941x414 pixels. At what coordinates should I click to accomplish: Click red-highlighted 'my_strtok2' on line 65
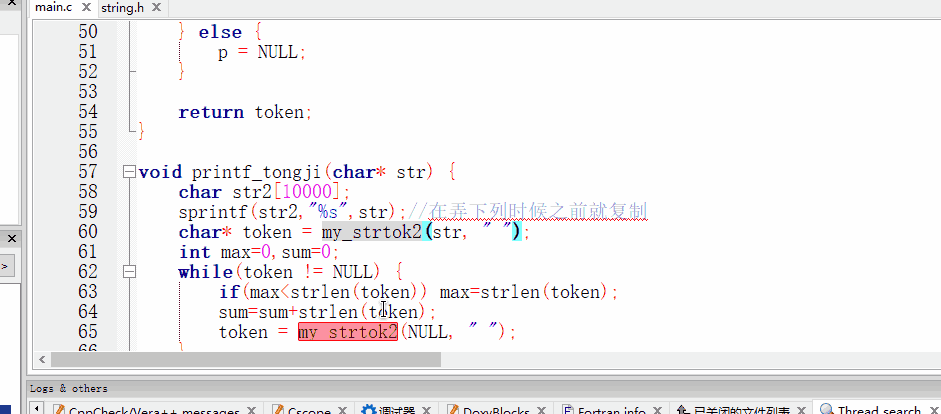pyautogui.click(x=348, y=332)
